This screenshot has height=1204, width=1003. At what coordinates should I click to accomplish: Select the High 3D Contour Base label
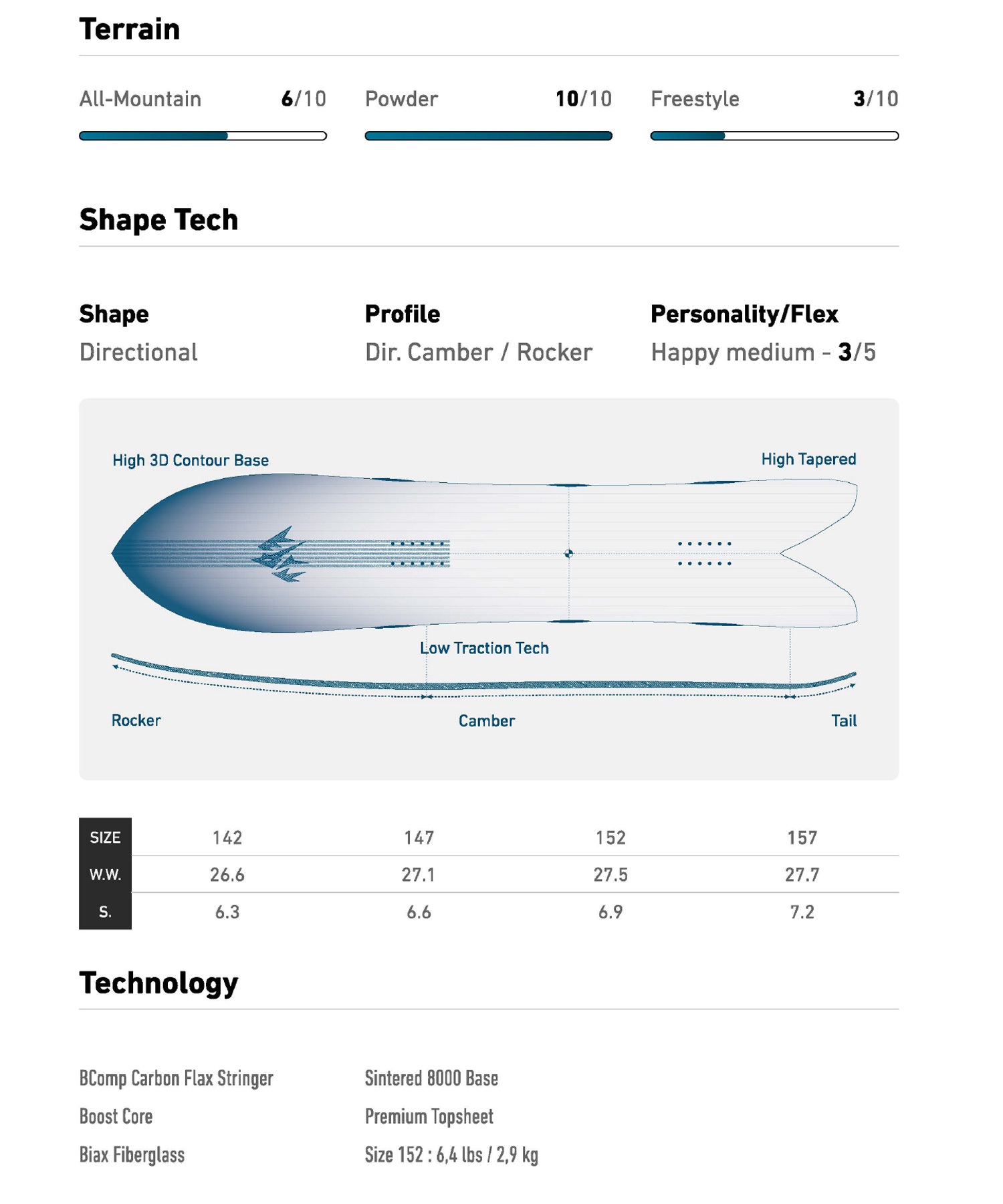tap(191, 460)
